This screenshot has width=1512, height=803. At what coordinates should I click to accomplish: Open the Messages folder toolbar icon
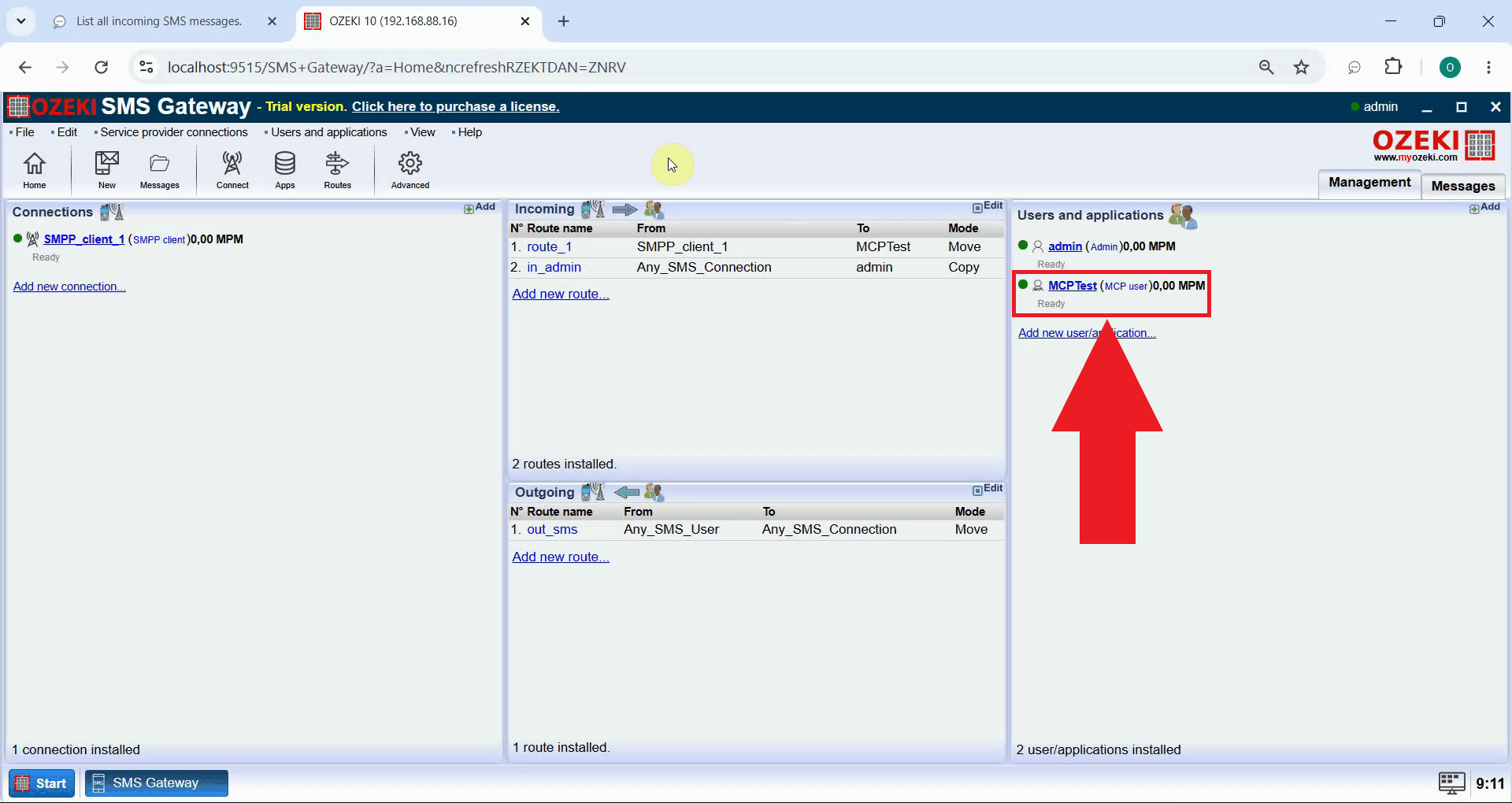159,169
